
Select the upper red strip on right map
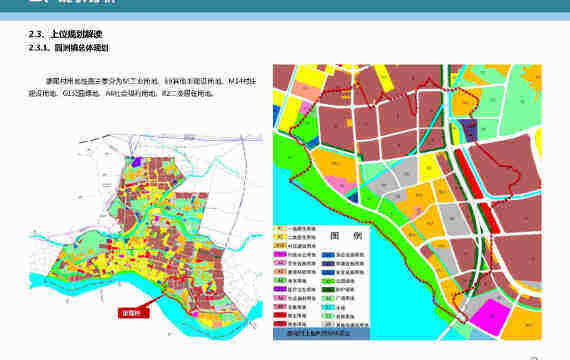[x=469, y=174]
